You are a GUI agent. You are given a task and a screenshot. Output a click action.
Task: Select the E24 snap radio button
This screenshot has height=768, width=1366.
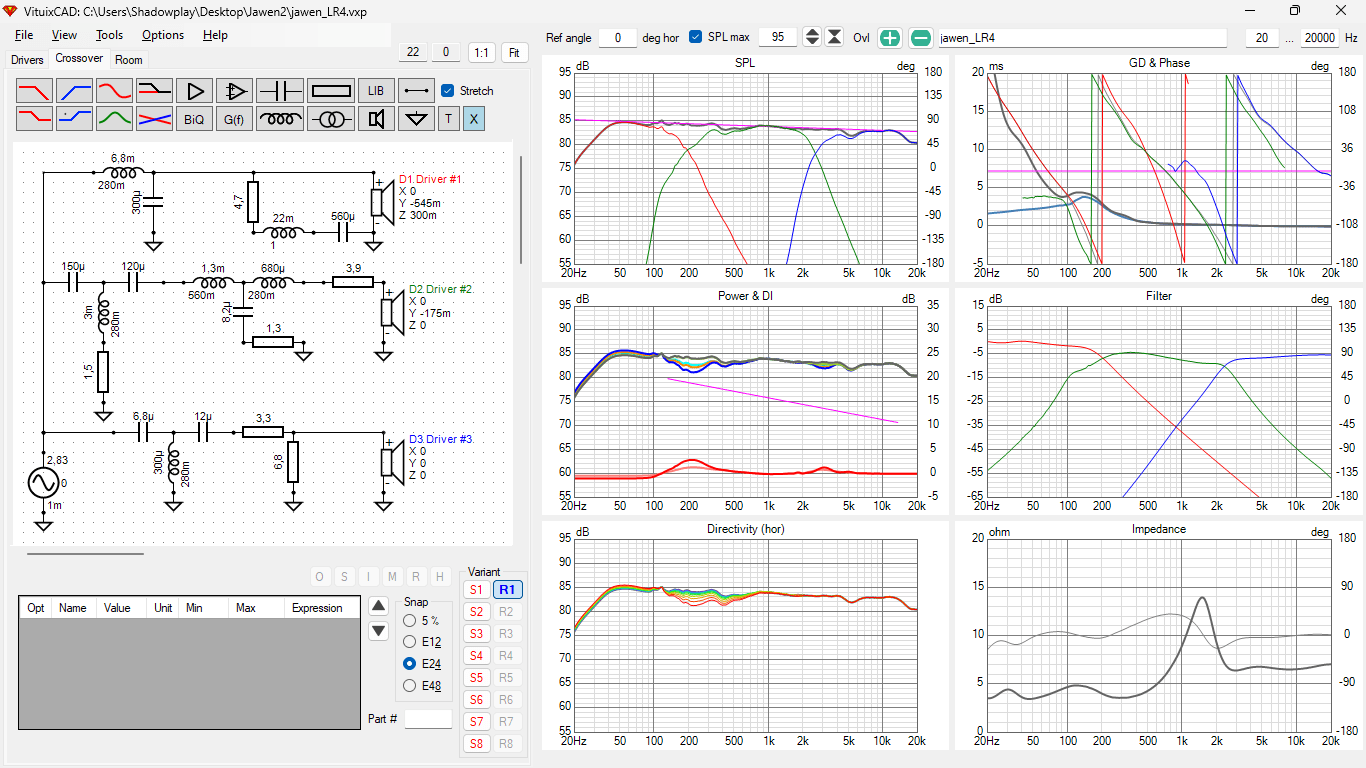tap(409, 664)
